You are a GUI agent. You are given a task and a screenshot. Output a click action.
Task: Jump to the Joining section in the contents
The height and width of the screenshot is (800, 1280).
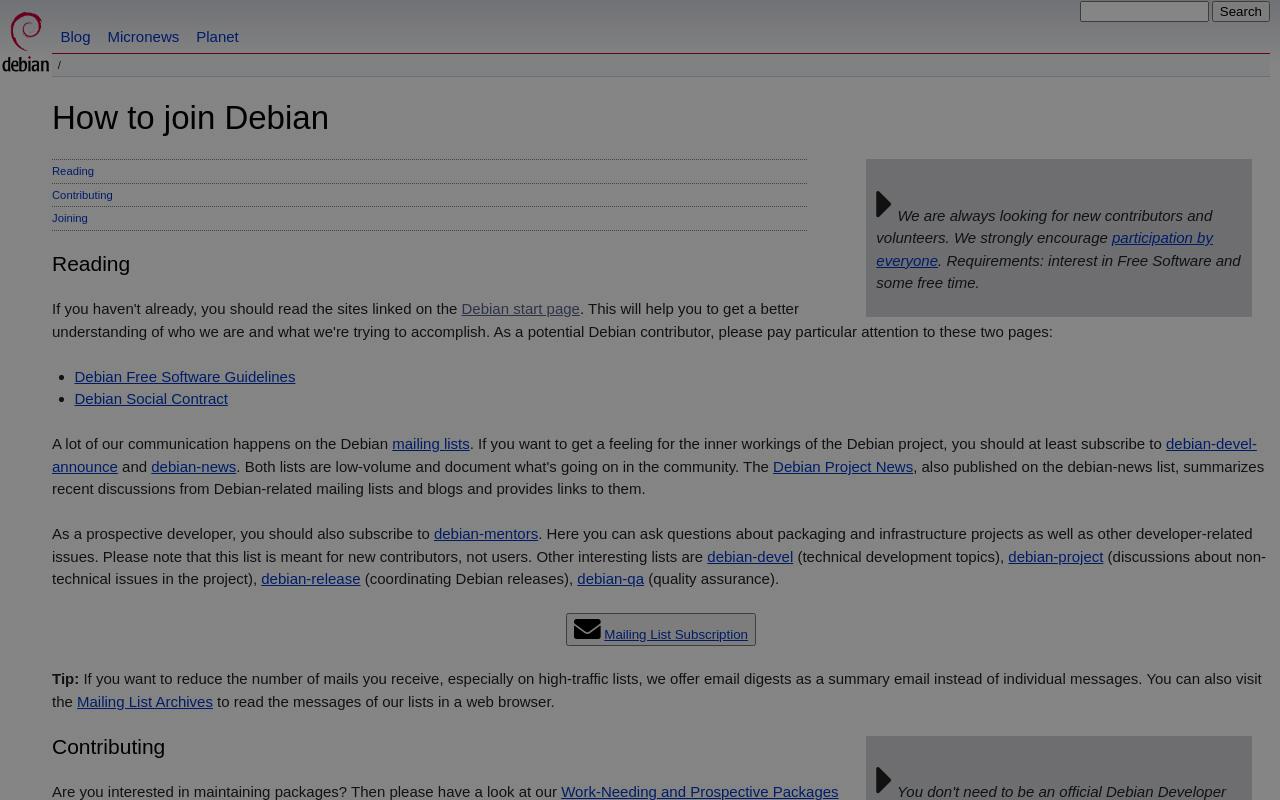pos(70,218)
